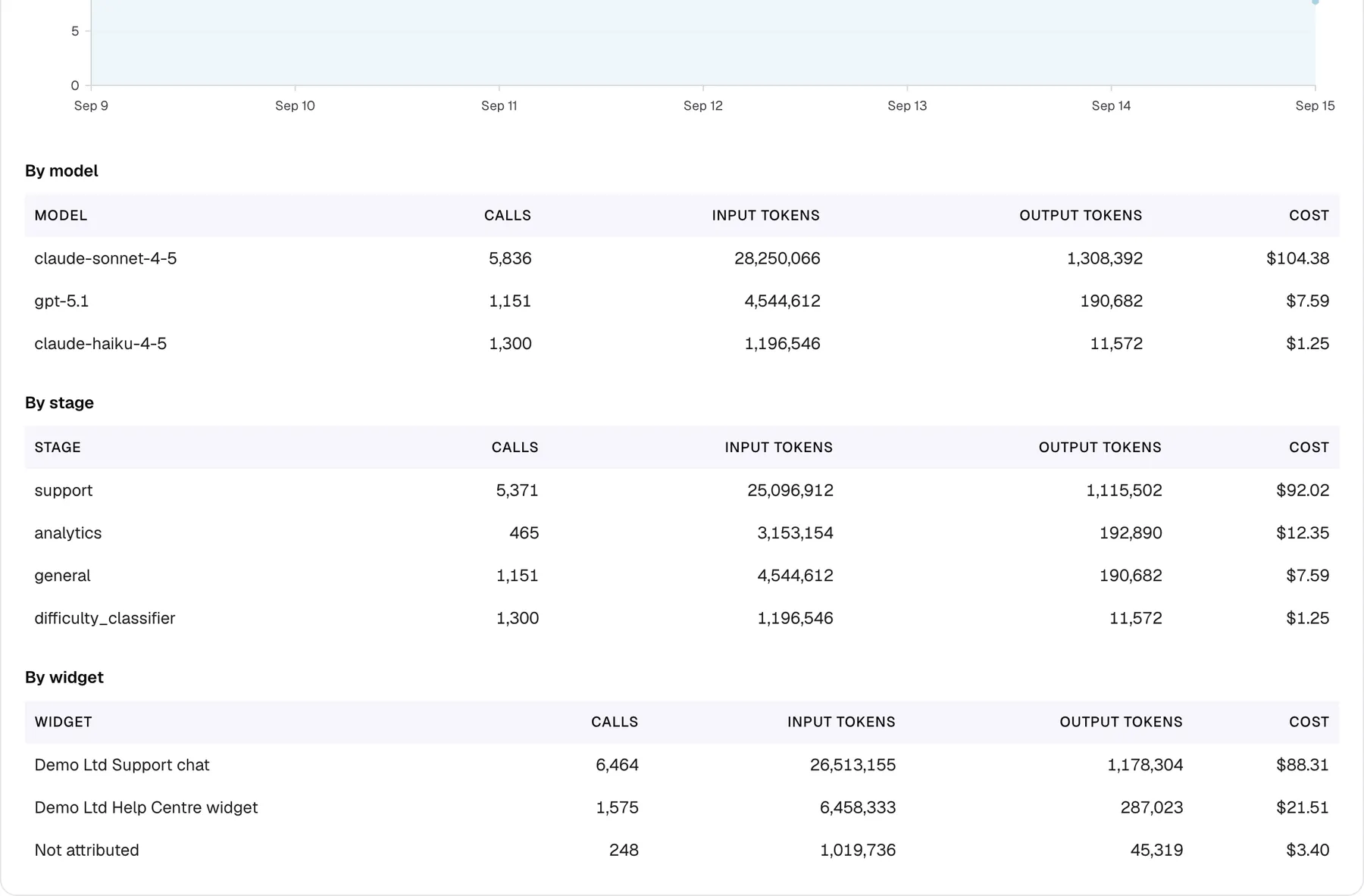Click By widget COST column header

click(1309, 722)
